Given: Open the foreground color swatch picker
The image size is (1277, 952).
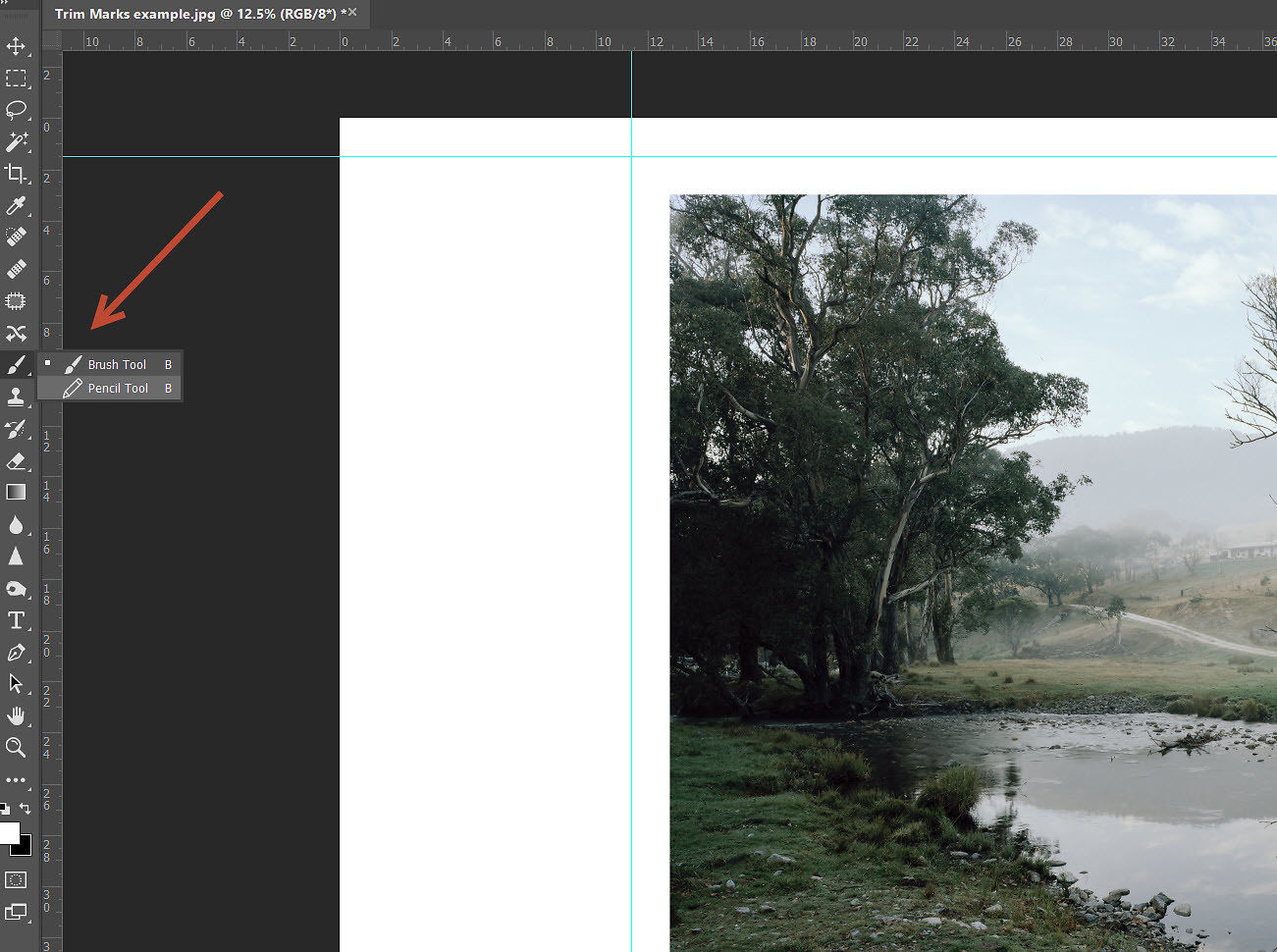Looking at the screenshot, I should pos(10,831).
